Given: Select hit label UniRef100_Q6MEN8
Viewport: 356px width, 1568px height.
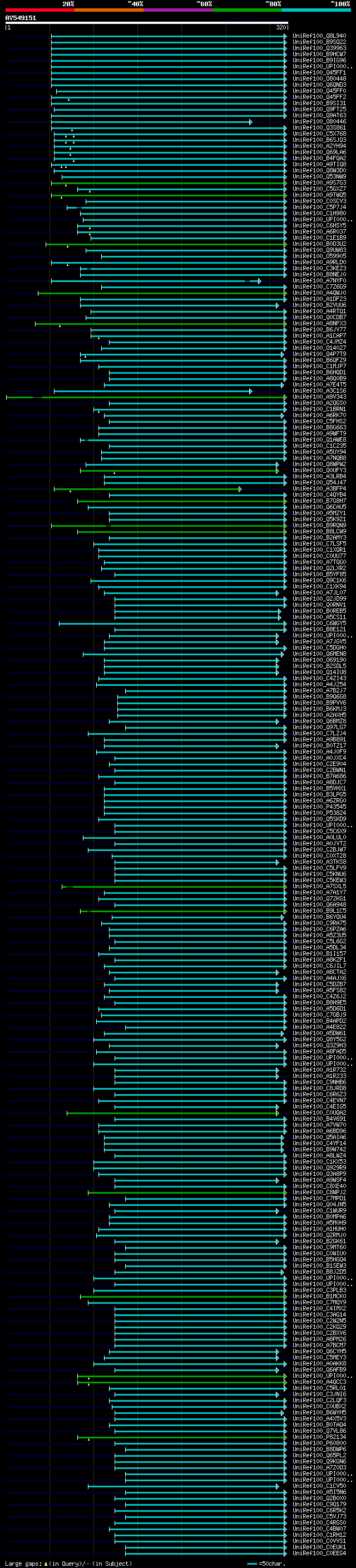Looking at the screenshot, I should pos(319,654).
